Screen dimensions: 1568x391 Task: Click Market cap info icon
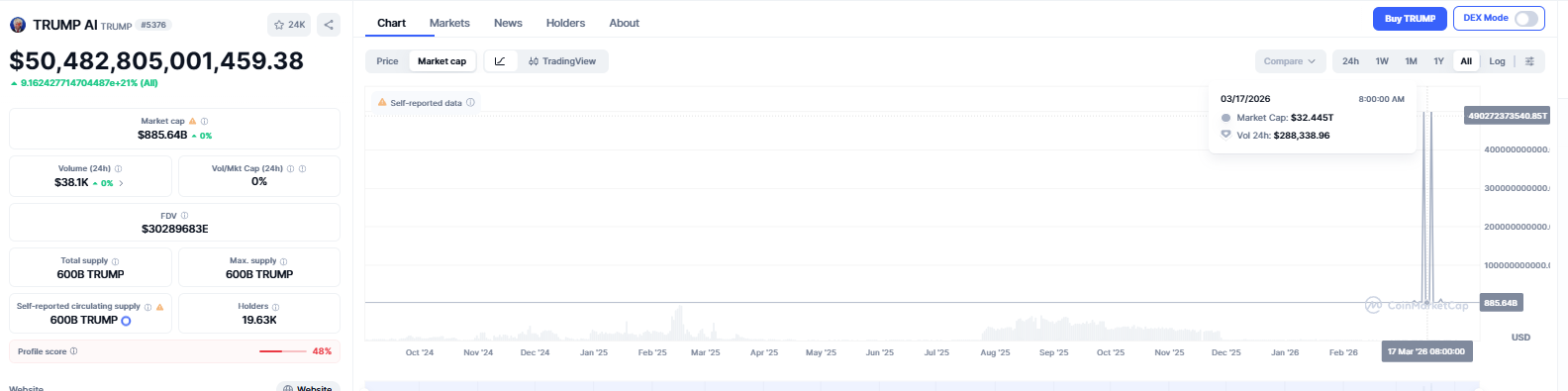pos(205,121)
